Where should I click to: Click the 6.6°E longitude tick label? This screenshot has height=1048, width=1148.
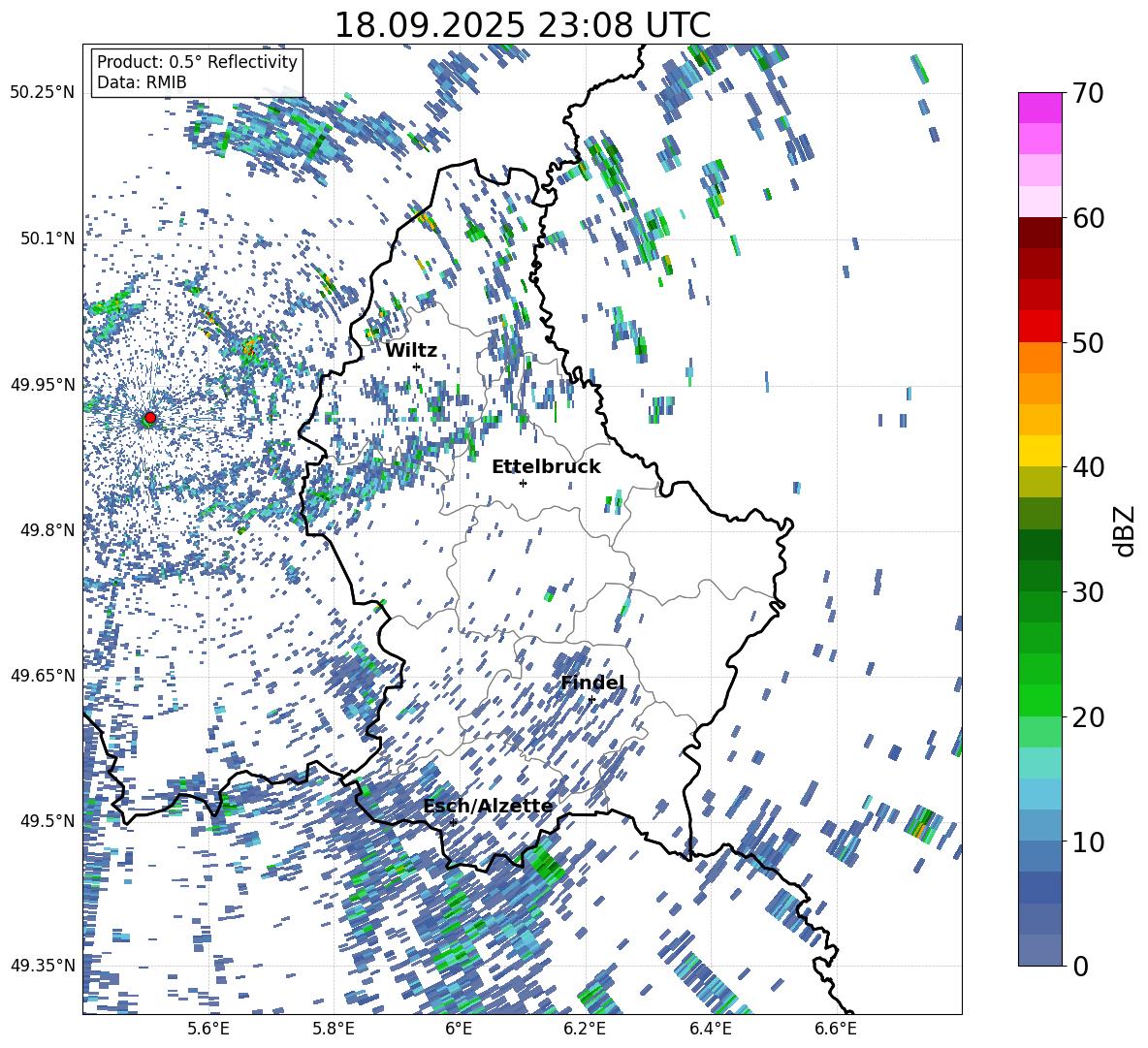[x=836, y=1029]
